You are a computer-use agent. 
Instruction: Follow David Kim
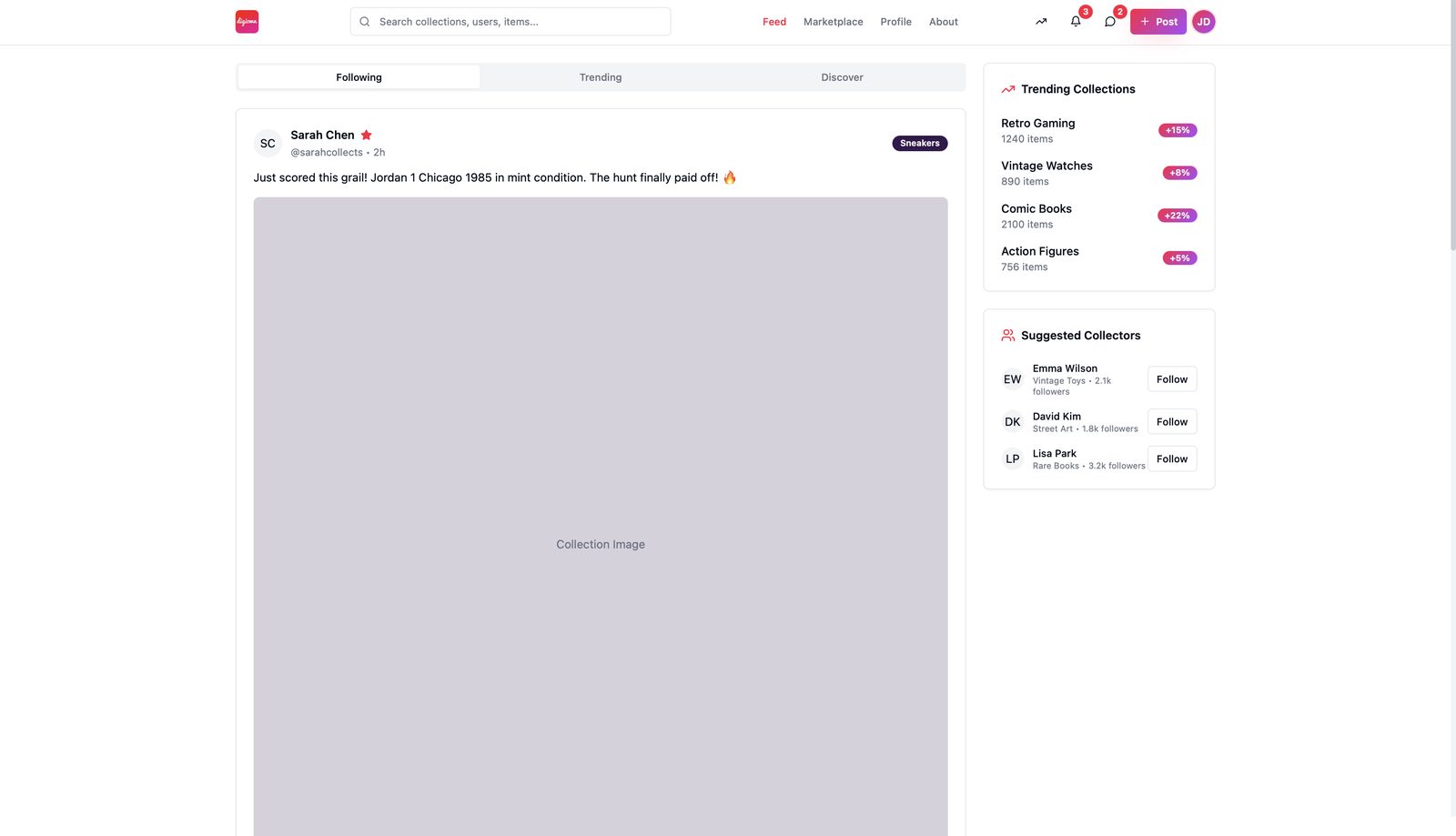[x=1172, y=422]
